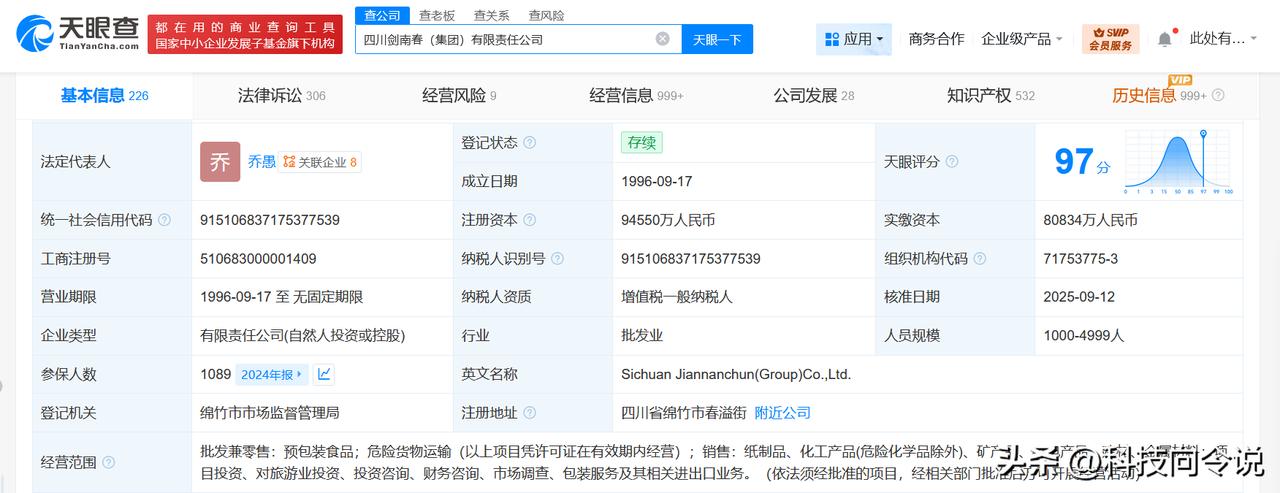Image resolution: width=1280 pixels, height=493 pixels.
Task: Open the notification bell
Action: point(1165,39)
